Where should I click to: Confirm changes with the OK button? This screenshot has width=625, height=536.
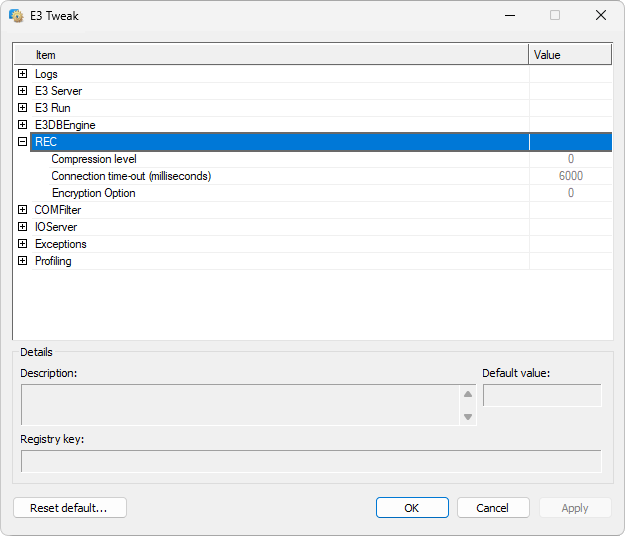point(411,508)
